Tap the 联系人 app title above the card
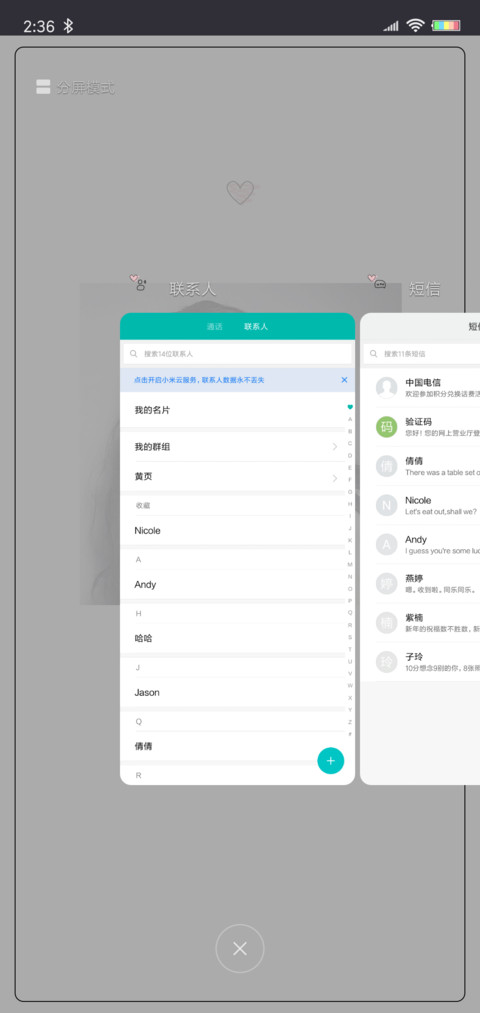480x1013 pixels. (x=193, y=289)
